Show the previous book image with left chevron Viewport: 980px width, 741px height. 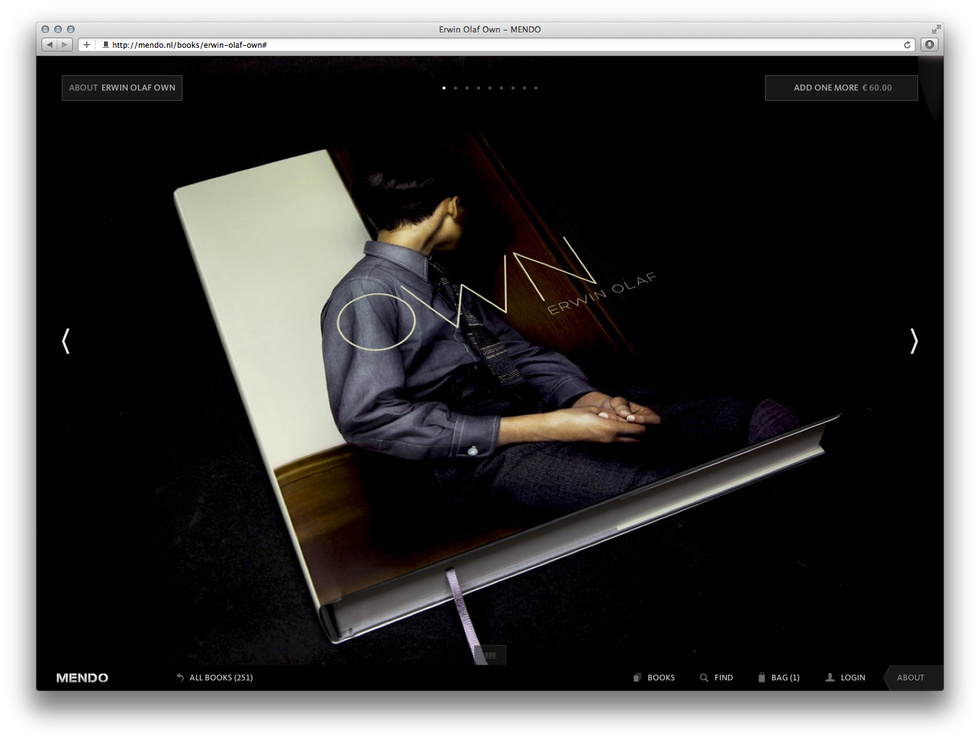(66, 341)
